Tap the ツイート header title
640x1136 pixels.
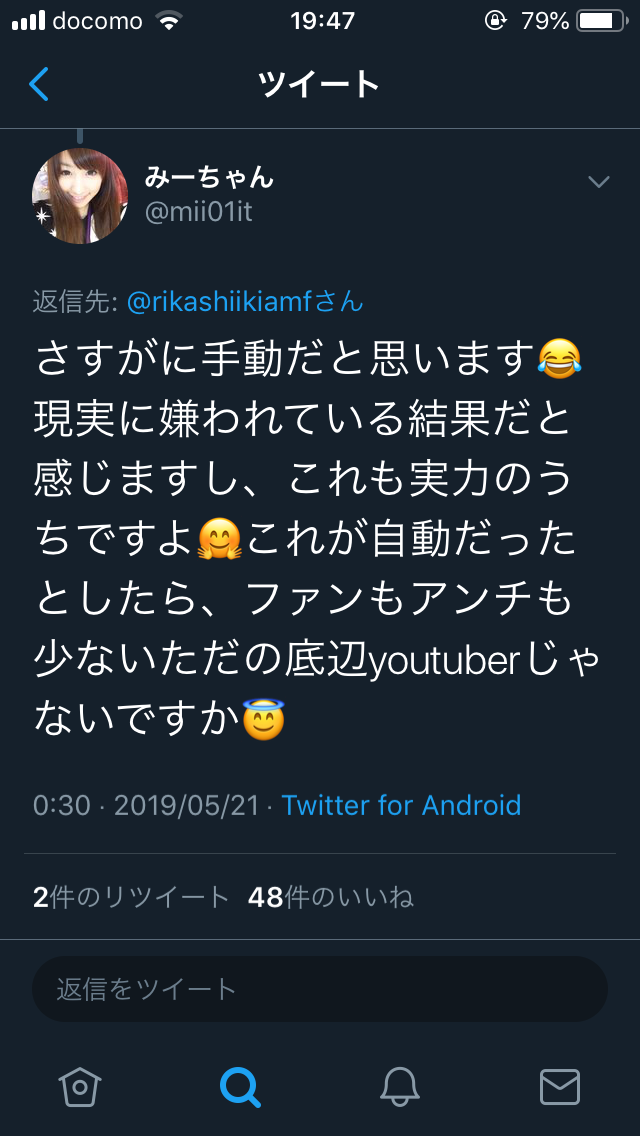tap(319, 84)
